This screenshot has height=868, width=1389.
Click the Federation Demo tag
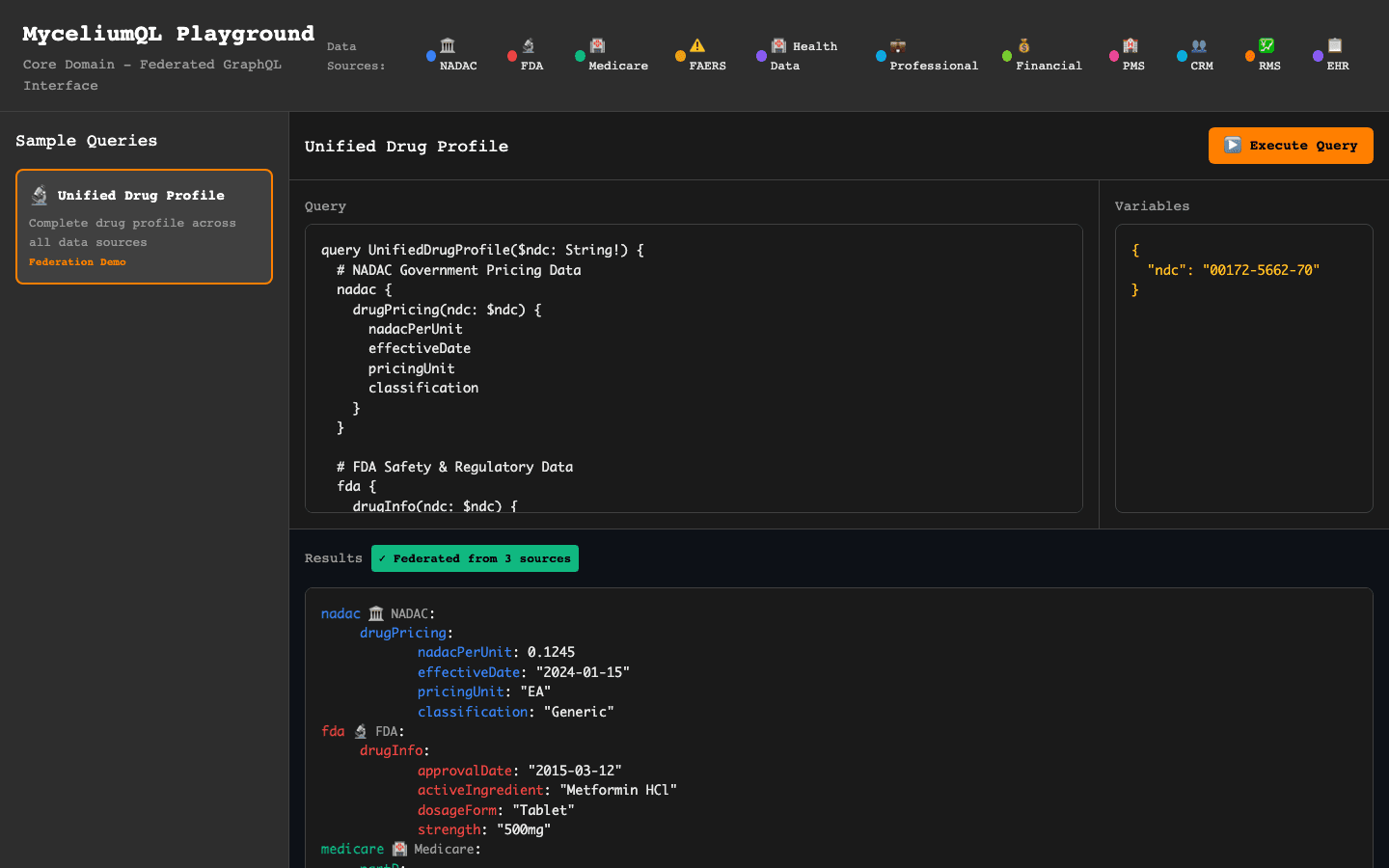[77, 262]
